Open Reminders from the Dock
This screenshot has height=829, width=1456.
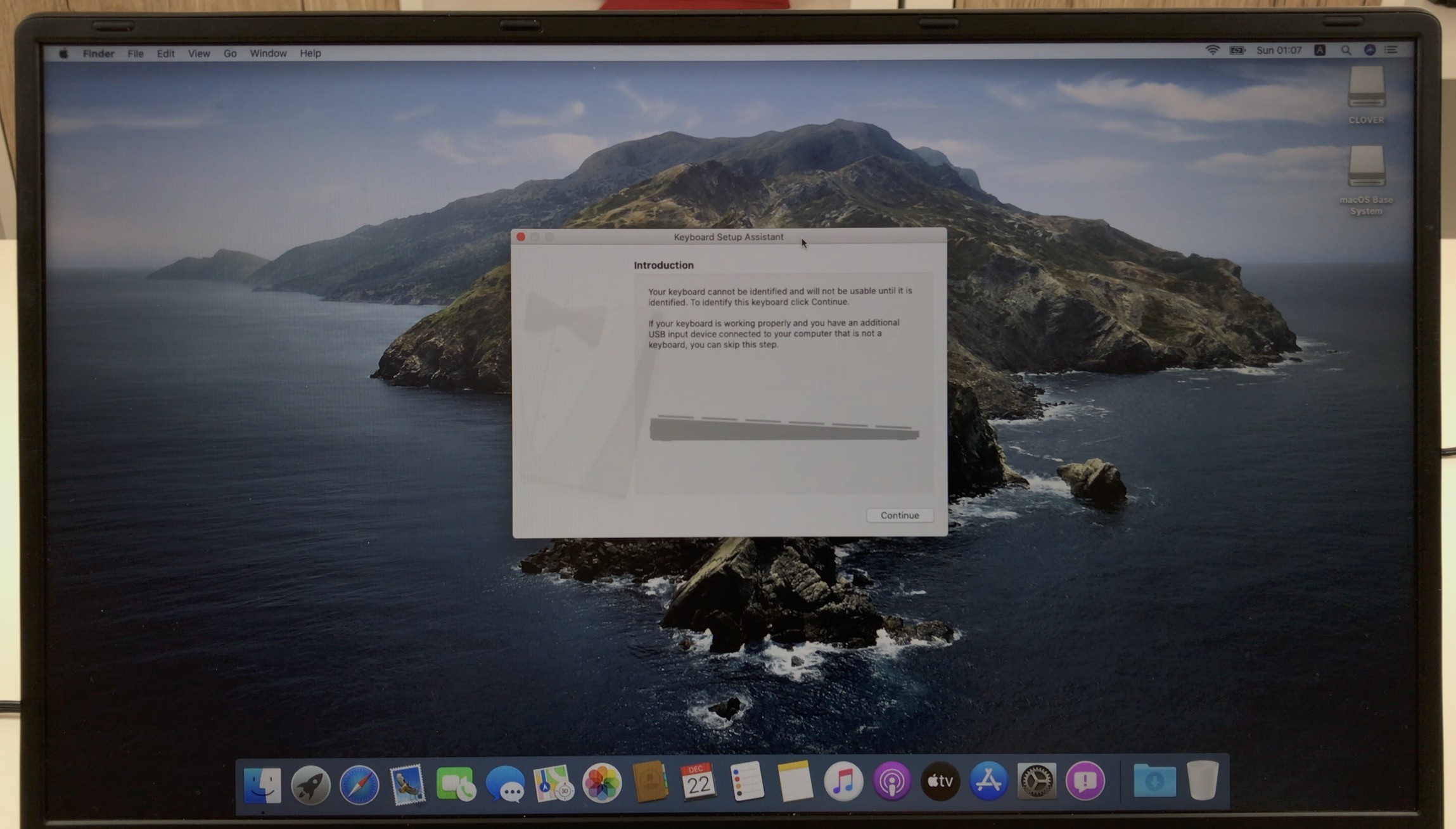[746, 782]
